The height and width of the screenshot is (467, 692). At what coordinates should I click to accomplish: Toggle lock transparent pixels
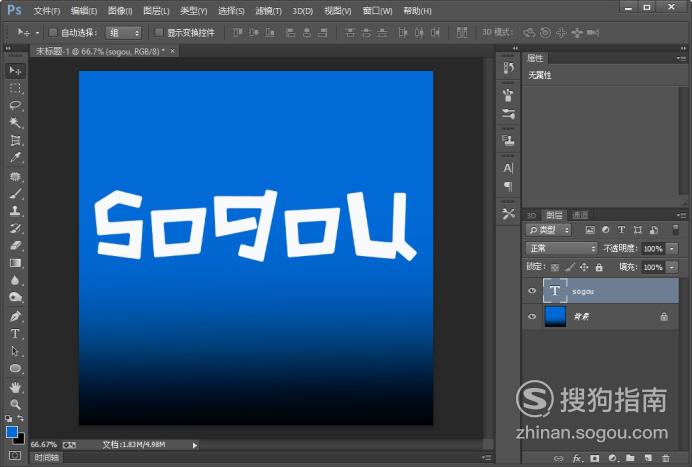[x=555, y=267]
